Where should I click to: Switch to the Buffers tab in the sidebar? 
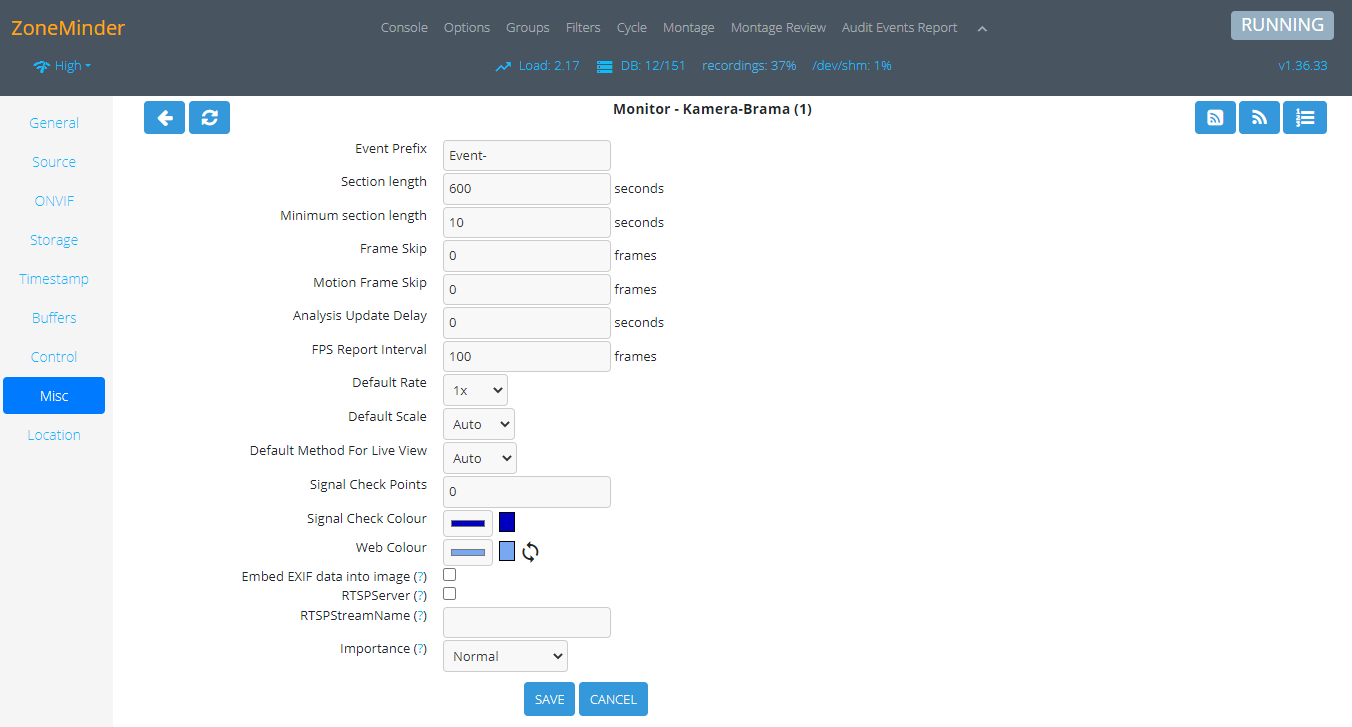click(54, 318)
